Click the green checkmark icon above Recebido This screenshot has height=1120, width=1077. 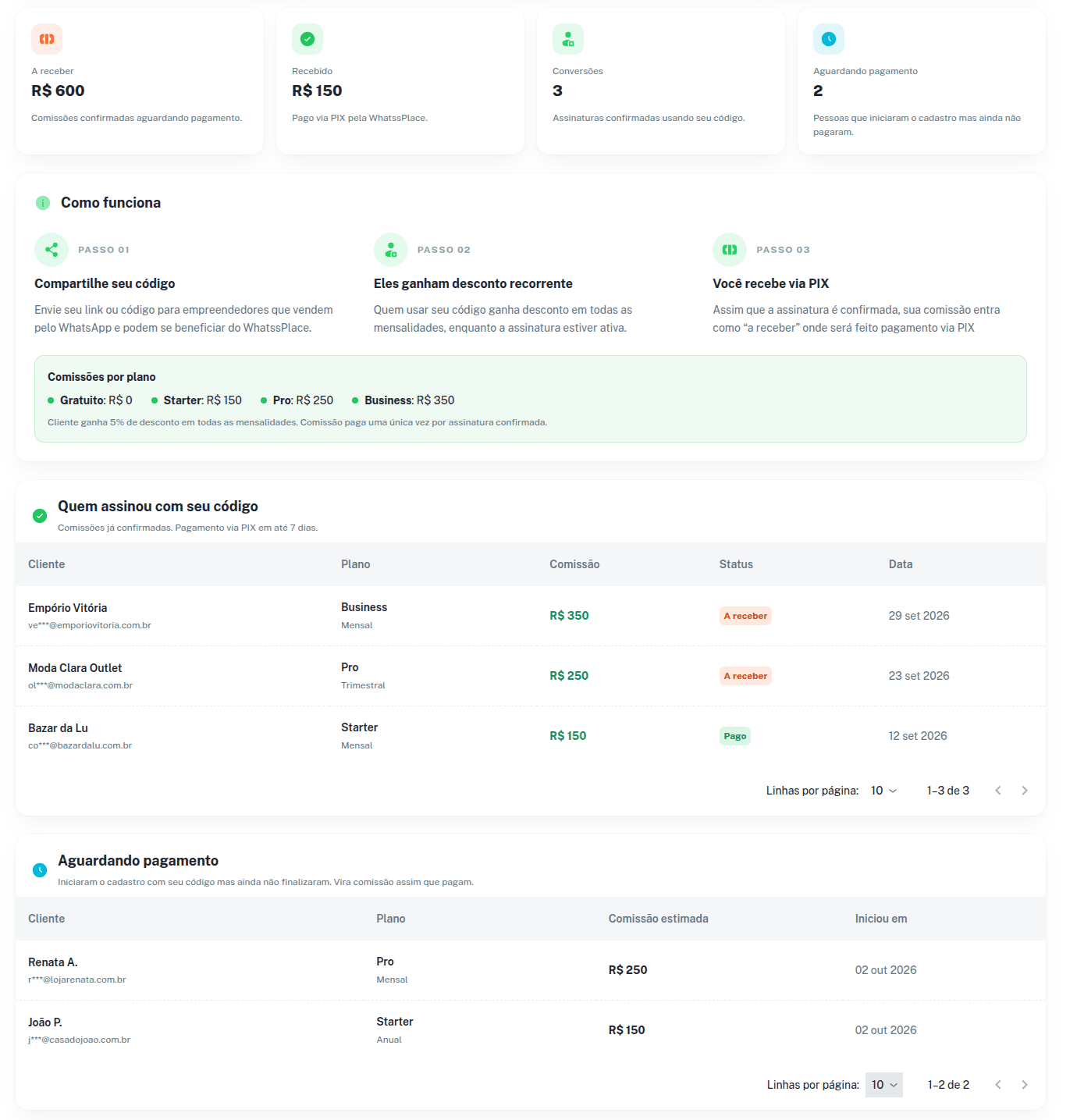tap(307, 39)
